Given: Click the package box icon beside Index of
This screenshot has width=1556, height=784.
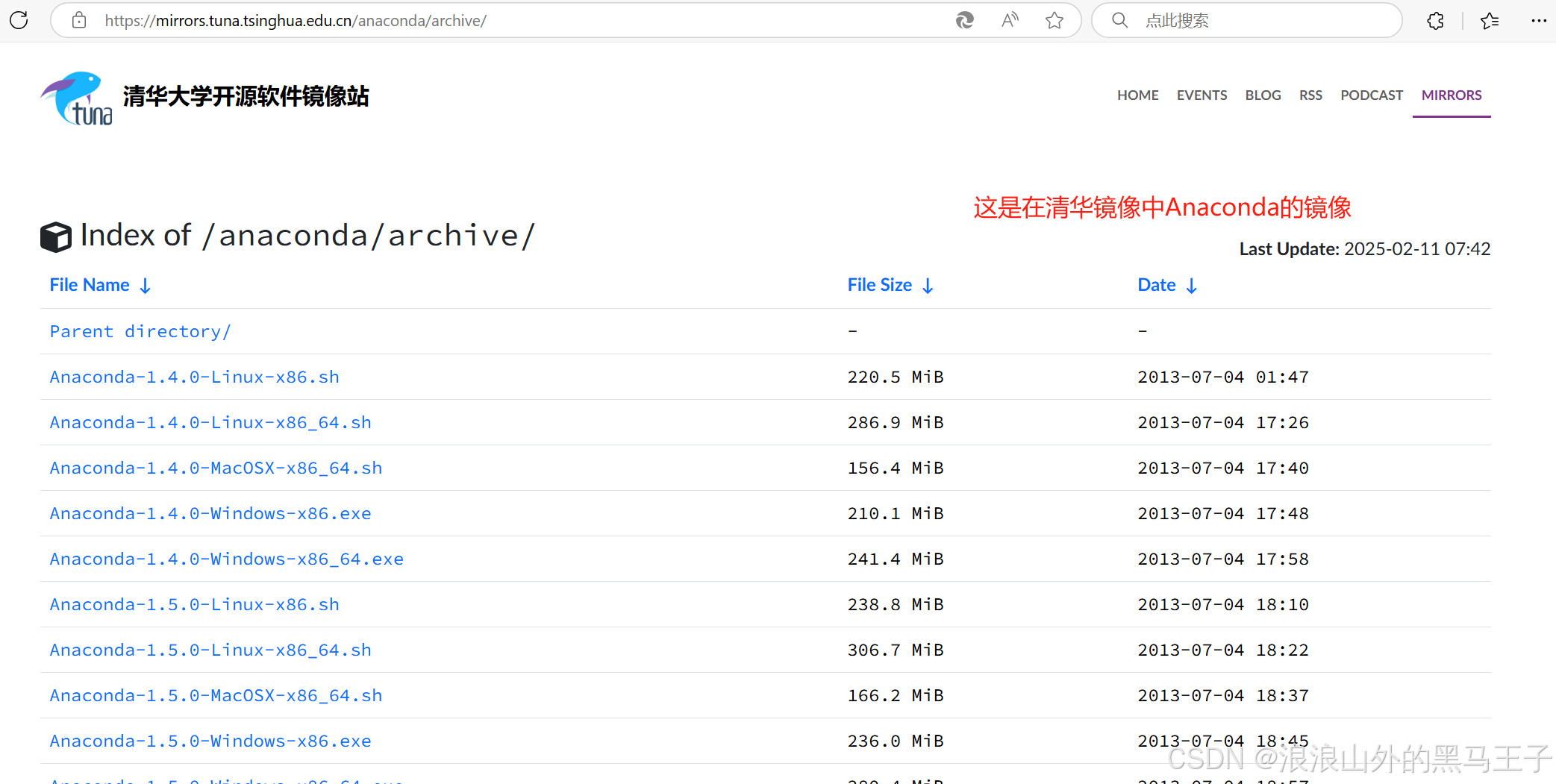Looking at the screenshot, I should pos(56,237).
